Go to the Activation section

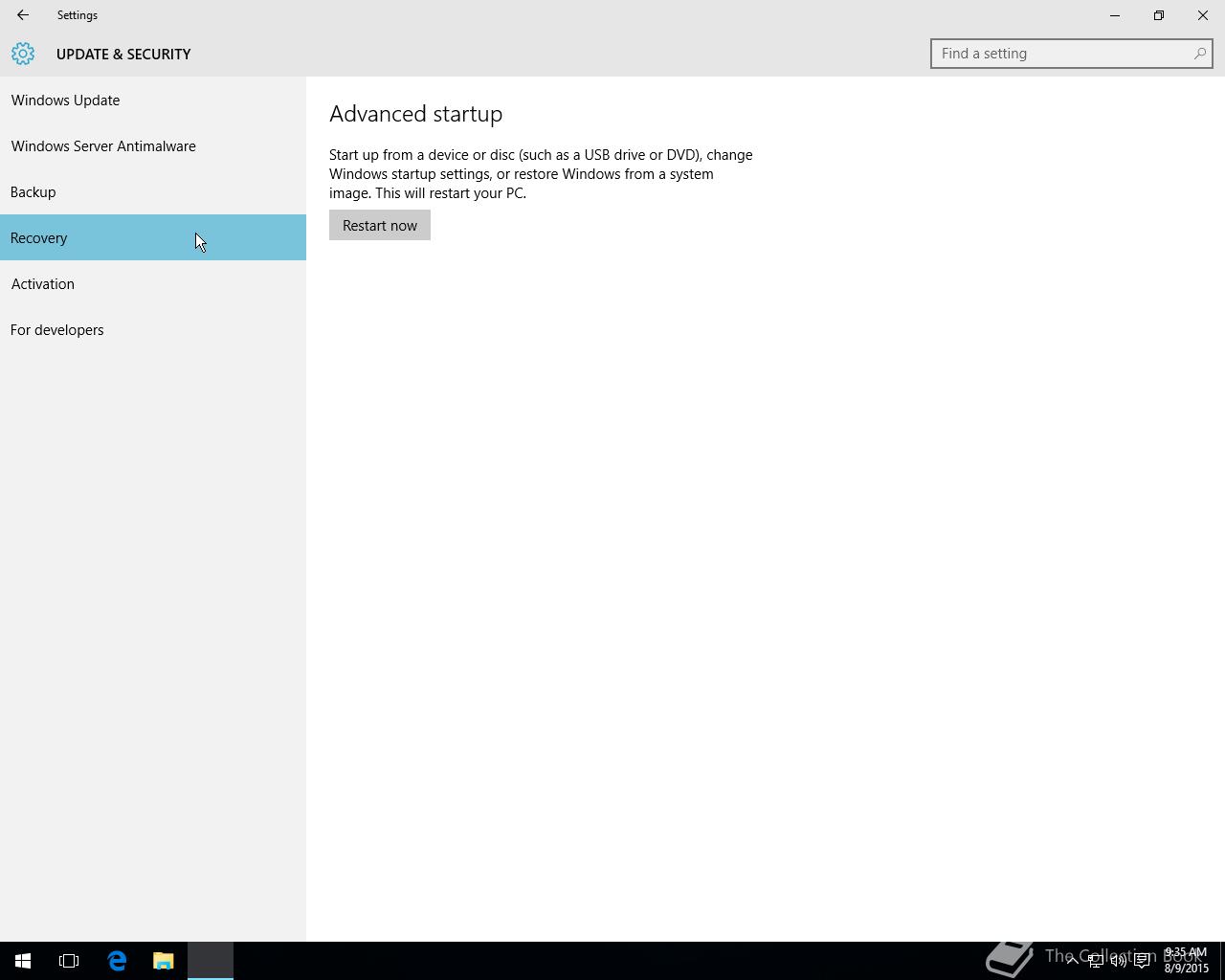153,283
